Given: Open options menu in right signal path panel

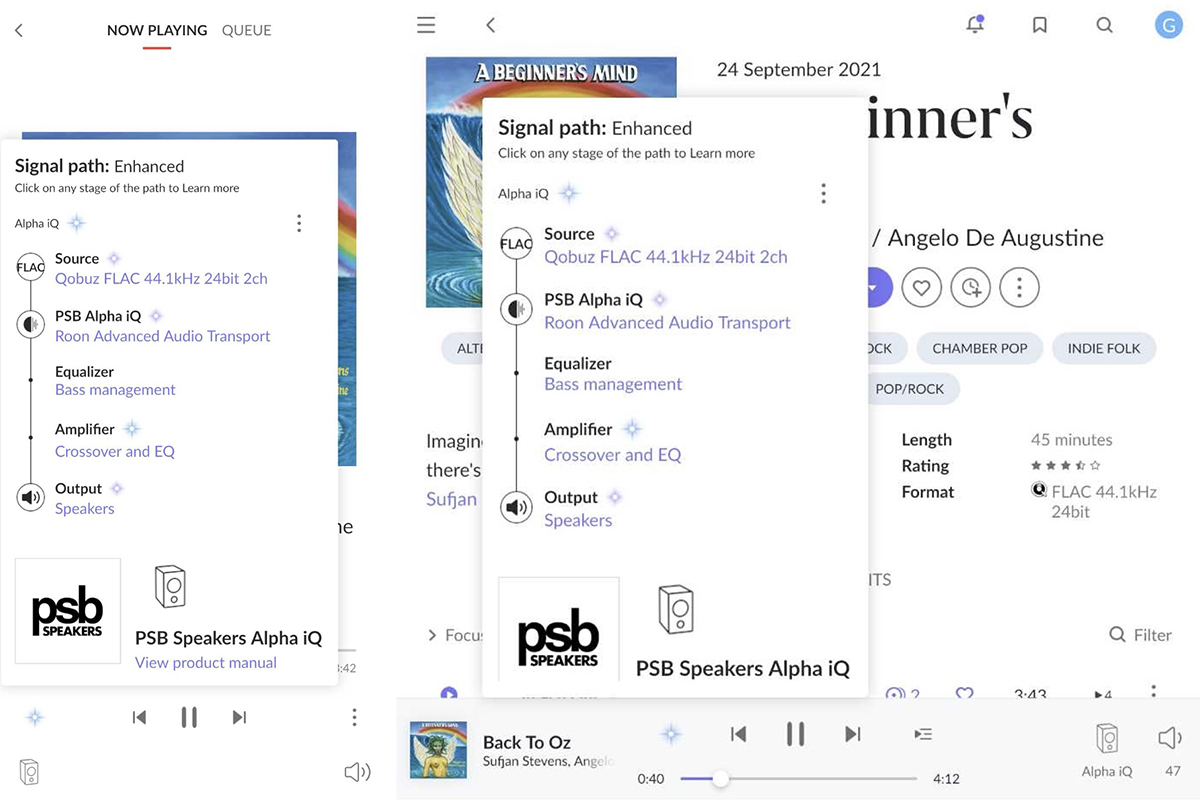Looking at the screenshot, I should click(823, 193).
